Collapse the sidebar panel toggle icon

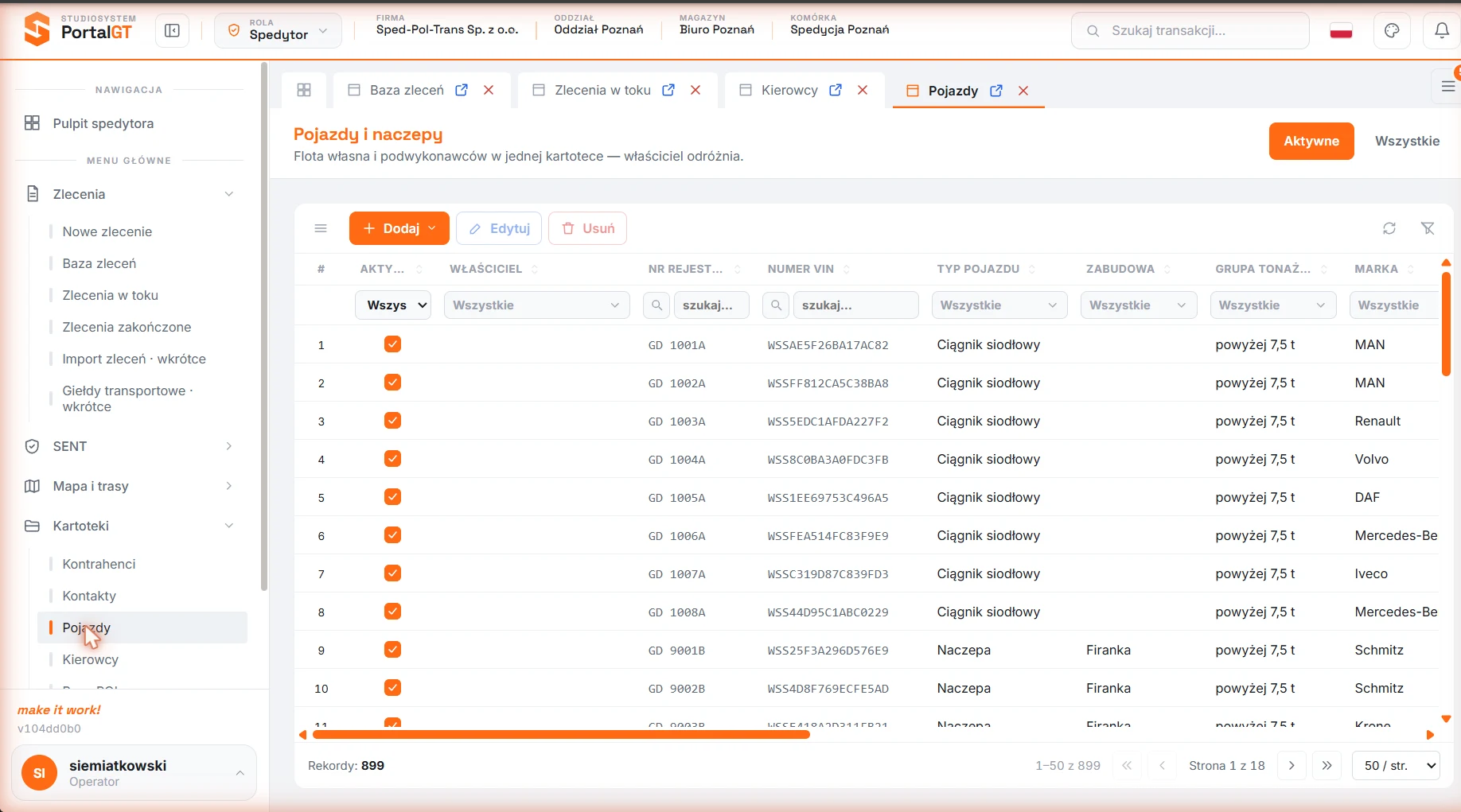pos(172,31)
